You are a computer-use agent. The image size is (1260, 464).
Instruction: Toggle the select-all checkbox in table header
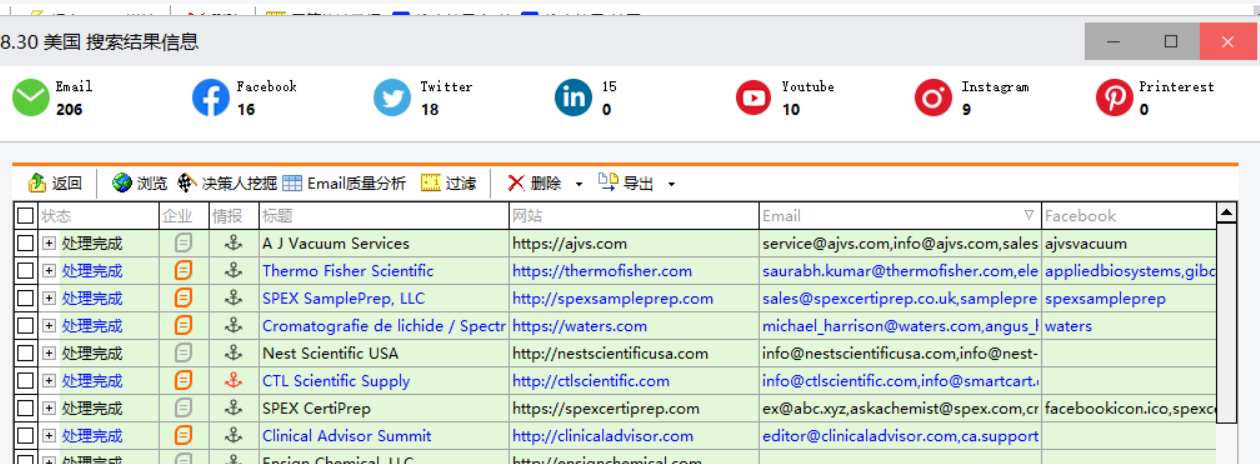pyautogui.click(x=25, y=215)
